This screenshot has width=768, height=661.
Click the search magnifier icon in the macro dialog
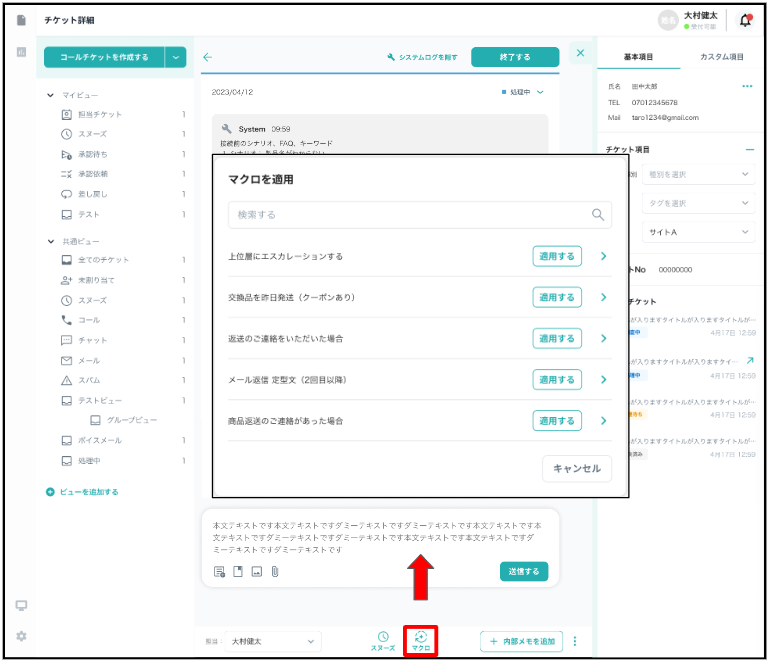[598, 214]
